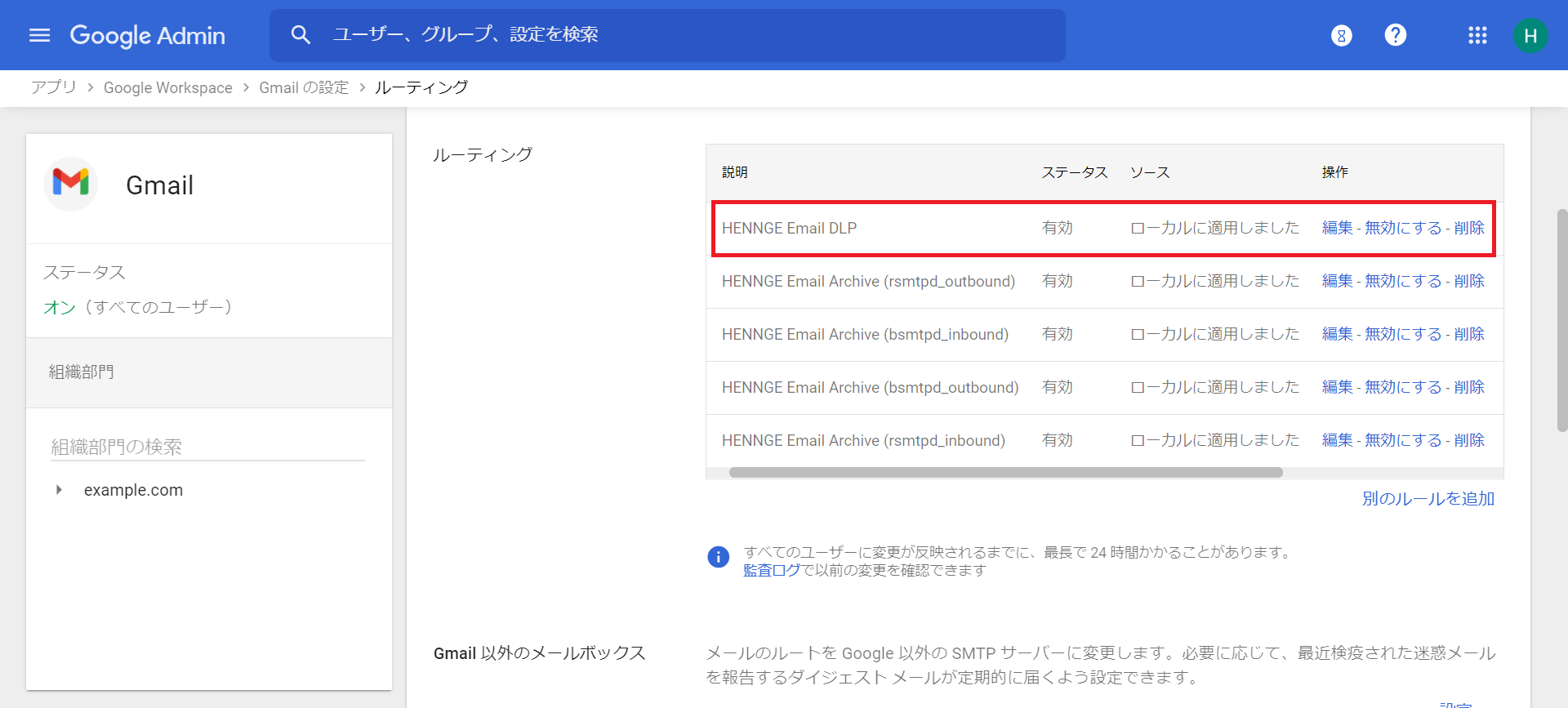Click the ステータス column header

coord(1075,172)
